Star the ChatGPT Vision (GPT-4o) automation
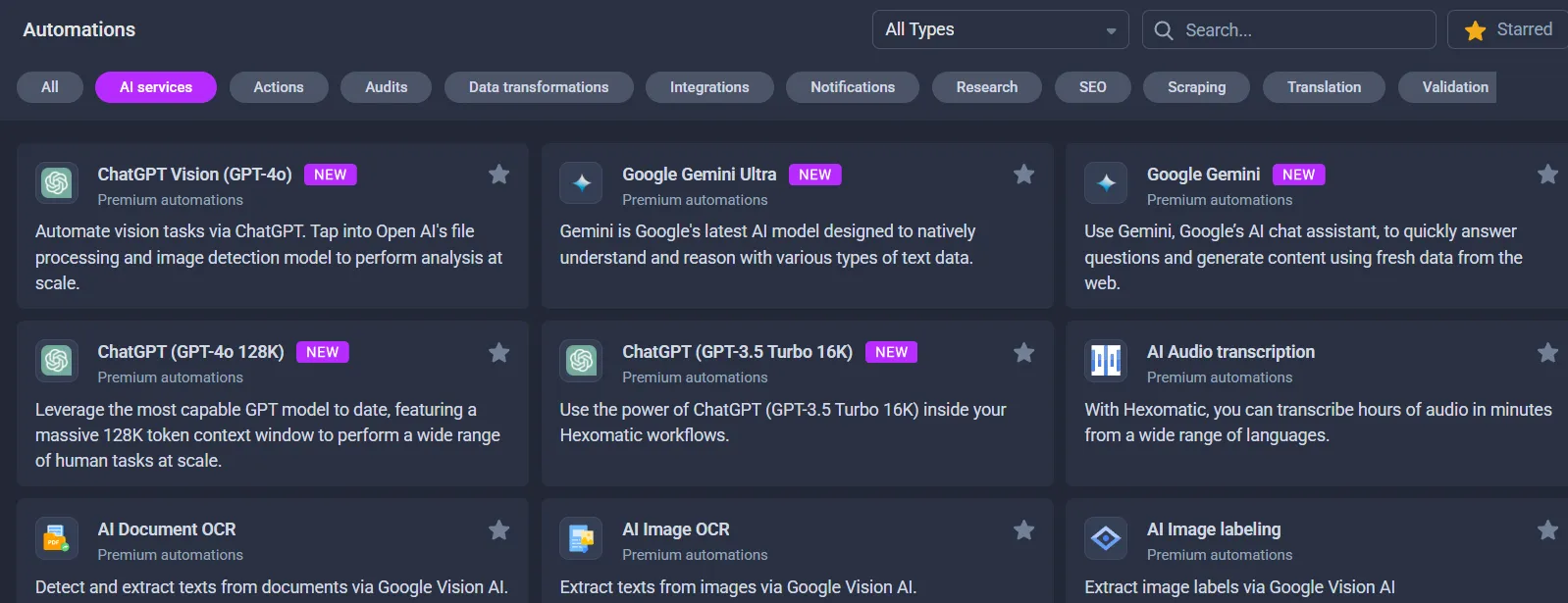This screenshot has height=603, width=1568. 498,175
